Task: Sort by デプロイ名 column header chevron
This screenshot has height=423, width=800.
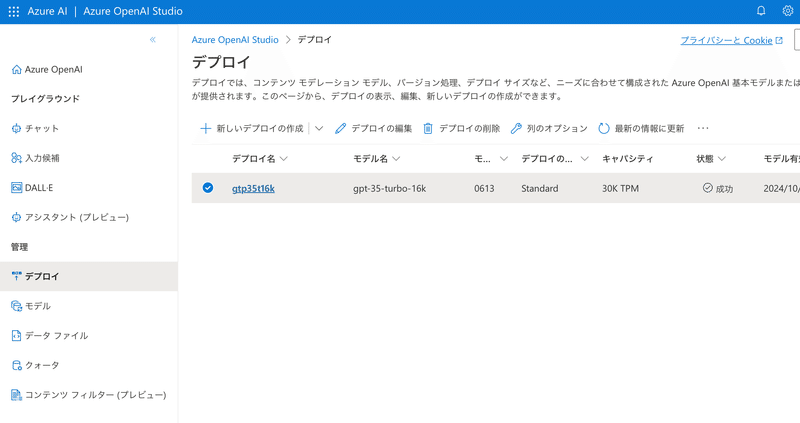Action: tap(284, 159)
